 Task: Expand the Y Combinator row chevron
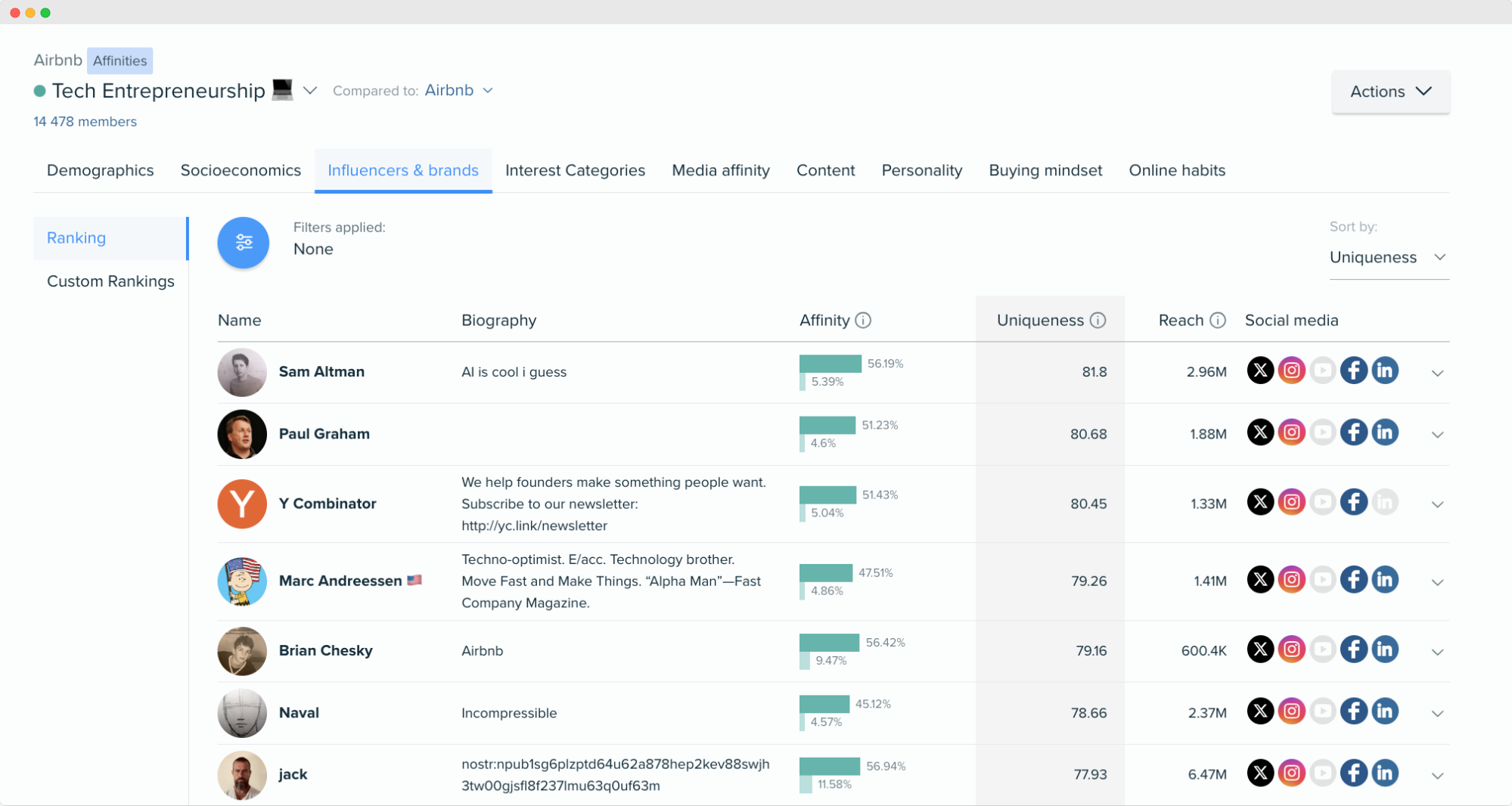pos(1438,504)
